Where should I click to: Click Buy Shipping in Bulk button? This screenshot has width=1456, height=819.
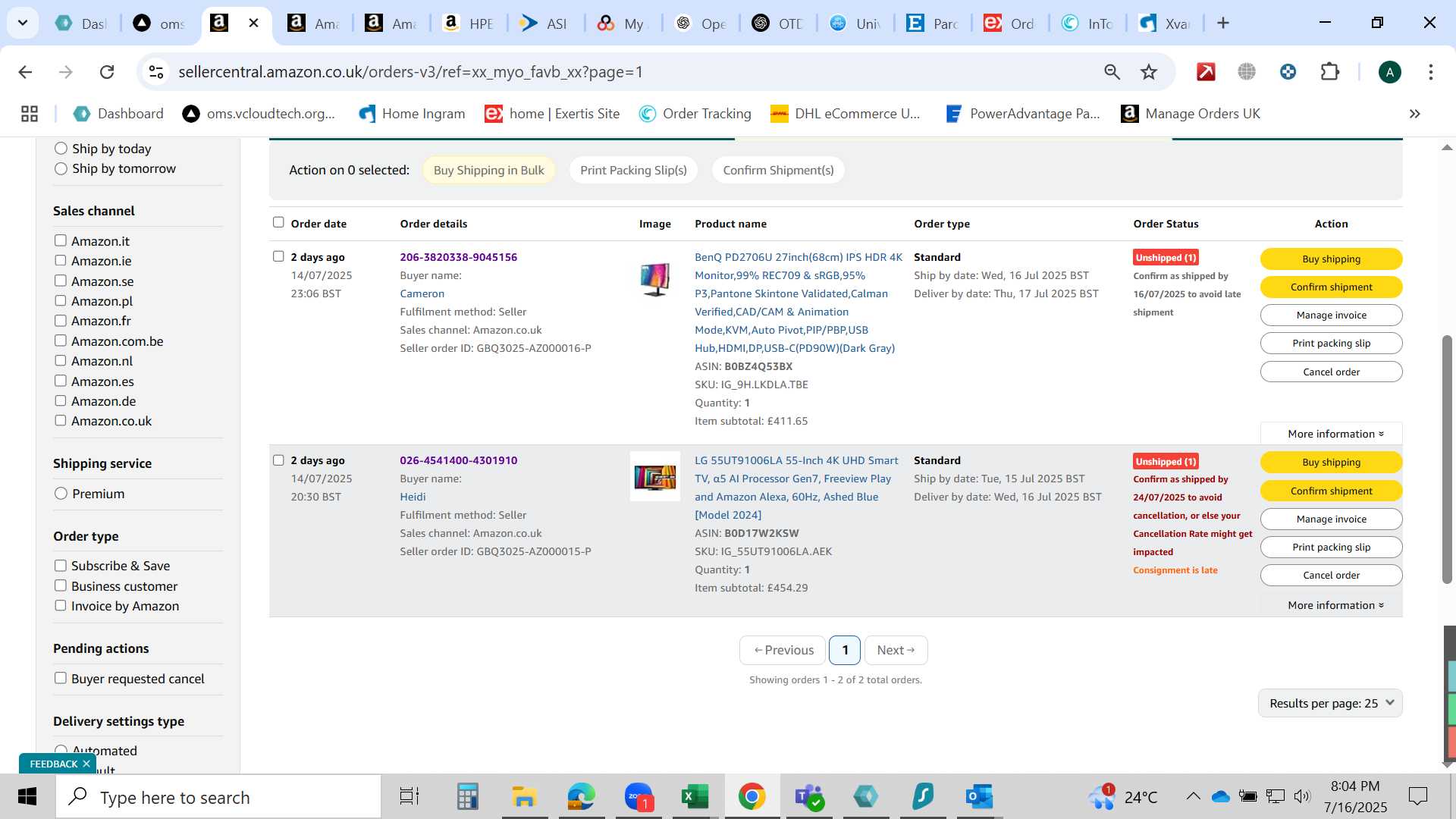point(489,170)
